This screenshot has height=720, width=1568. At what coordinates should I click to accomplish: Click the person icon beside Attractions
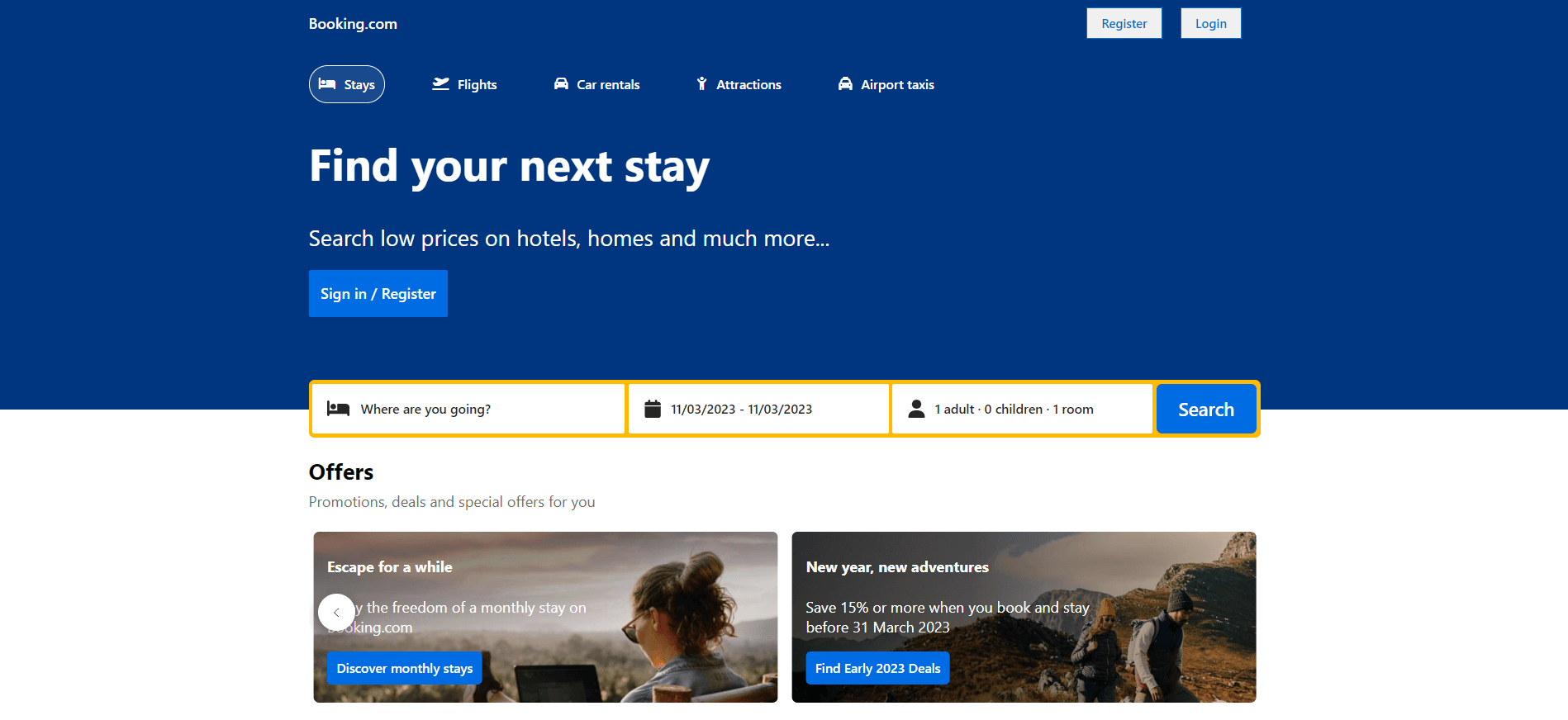click(701, 84)
